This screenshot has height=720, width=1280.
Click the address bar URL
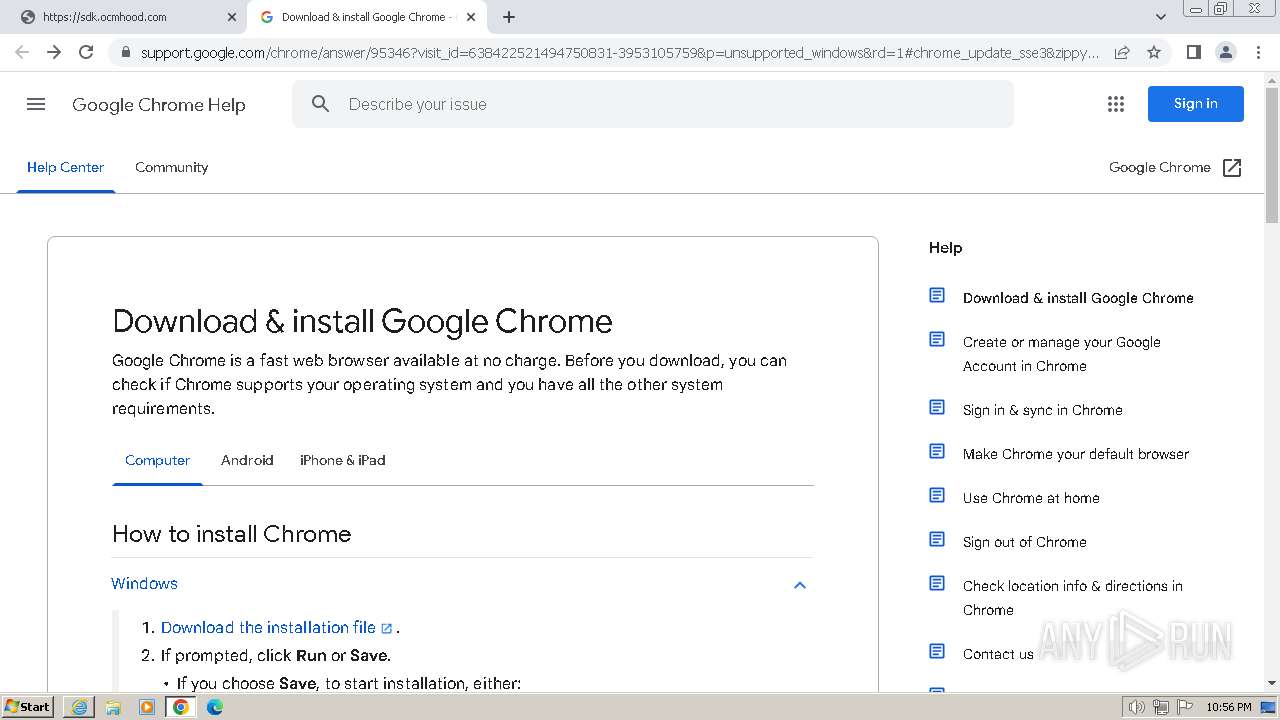[620, 52]
